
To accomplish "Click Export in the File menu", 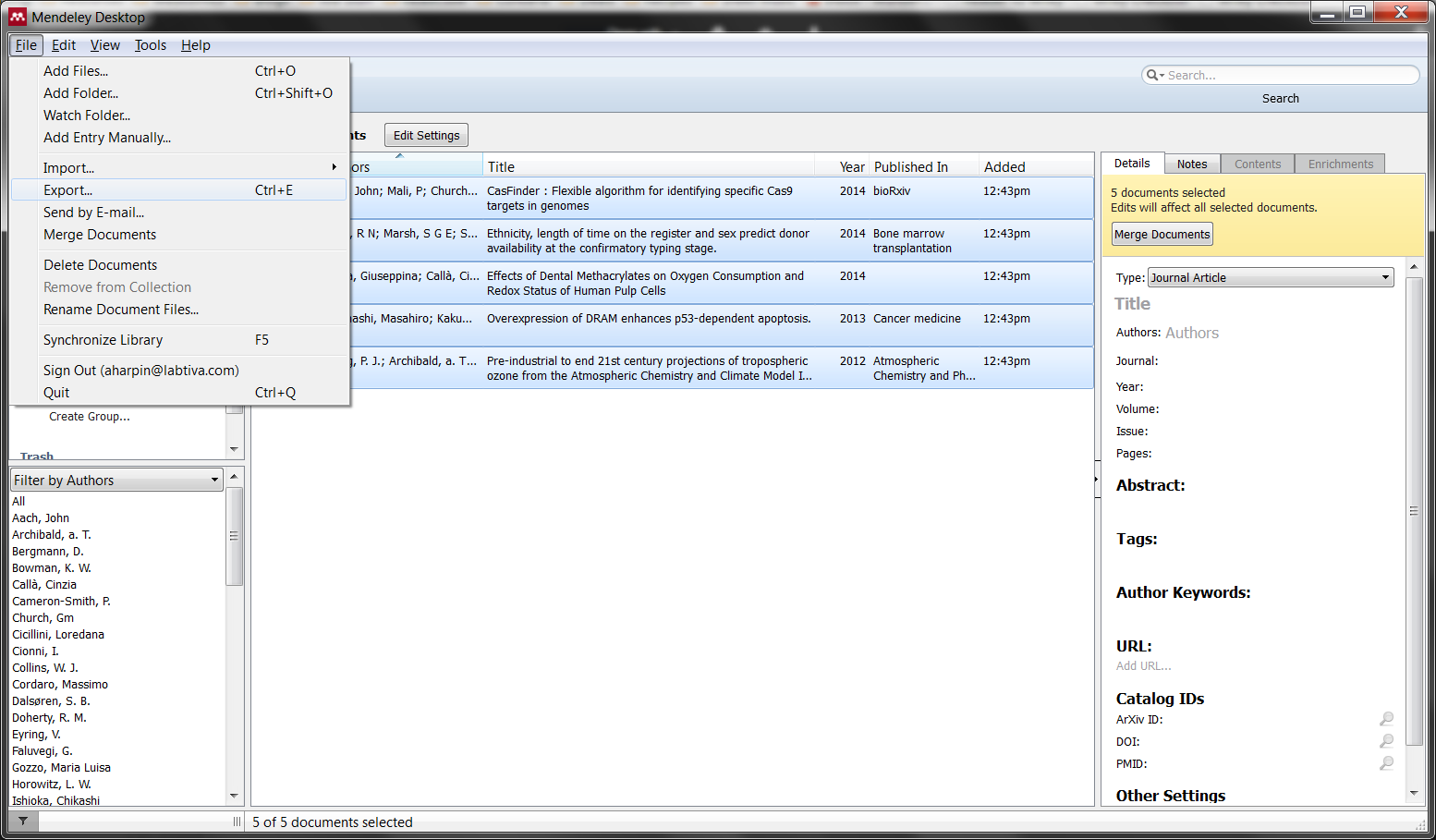I will tap(180, 190).
